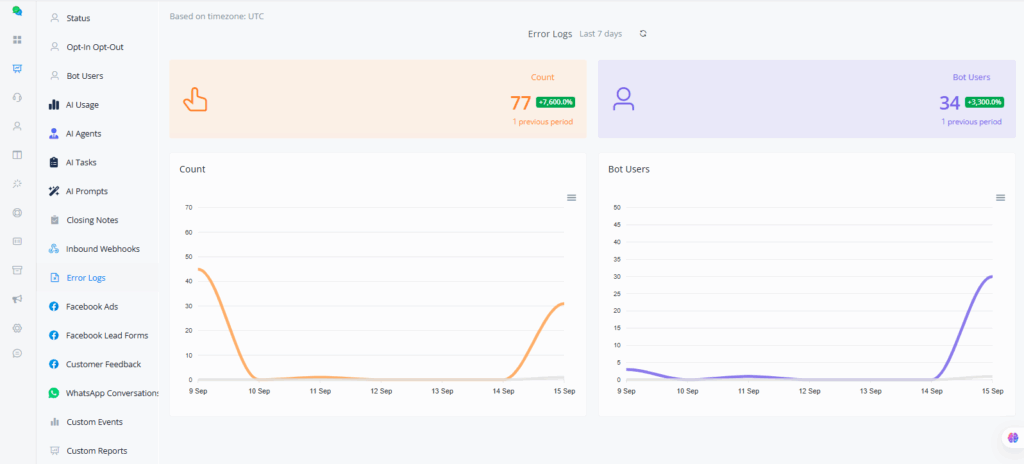Click the dashboard grid icon in left rail
The image size is (1024, 464).
click(17, 40)
